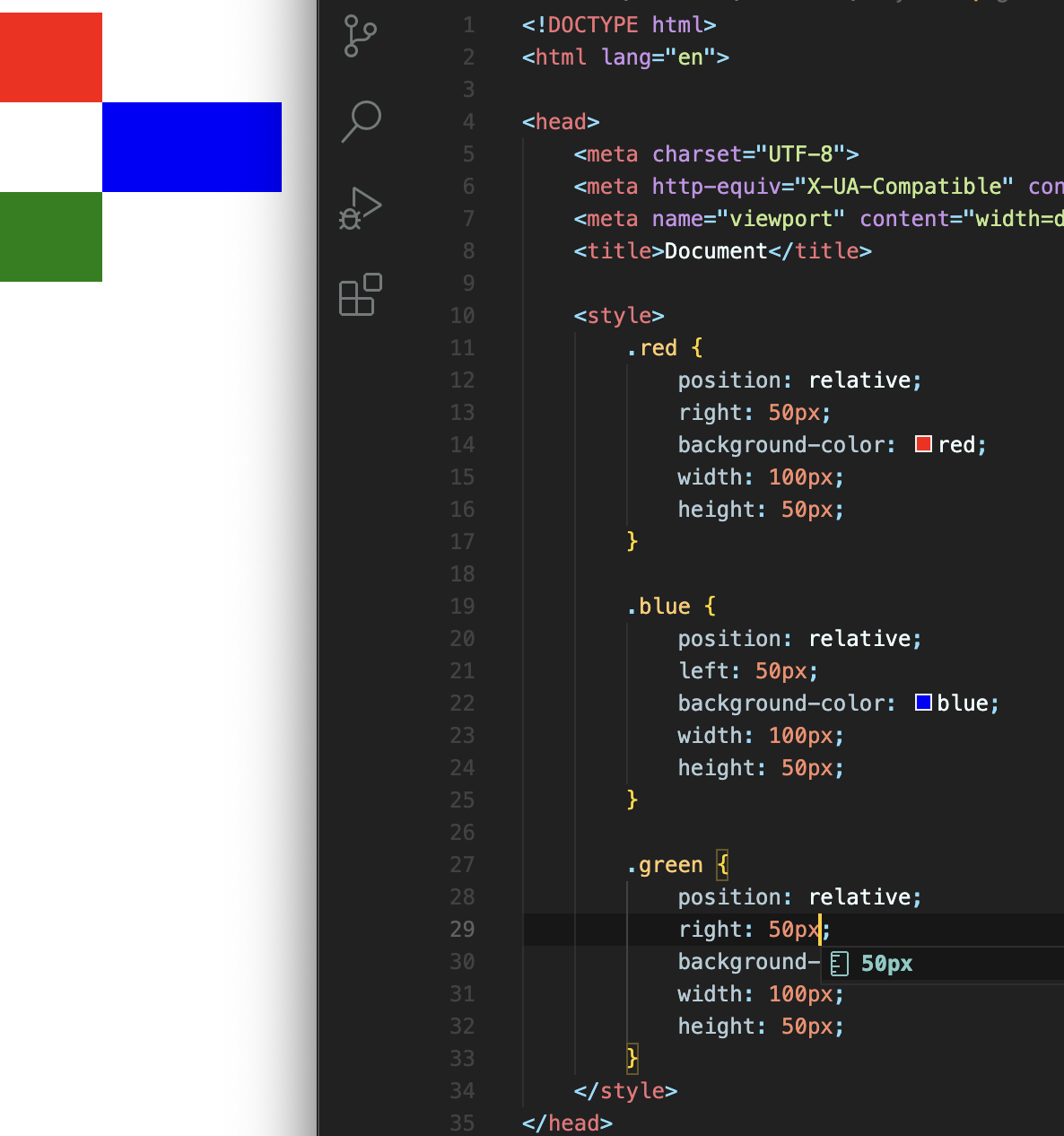The image size is (1064, 1136).
Task: Select line 19 via its line number
Action: coord(462,607)
